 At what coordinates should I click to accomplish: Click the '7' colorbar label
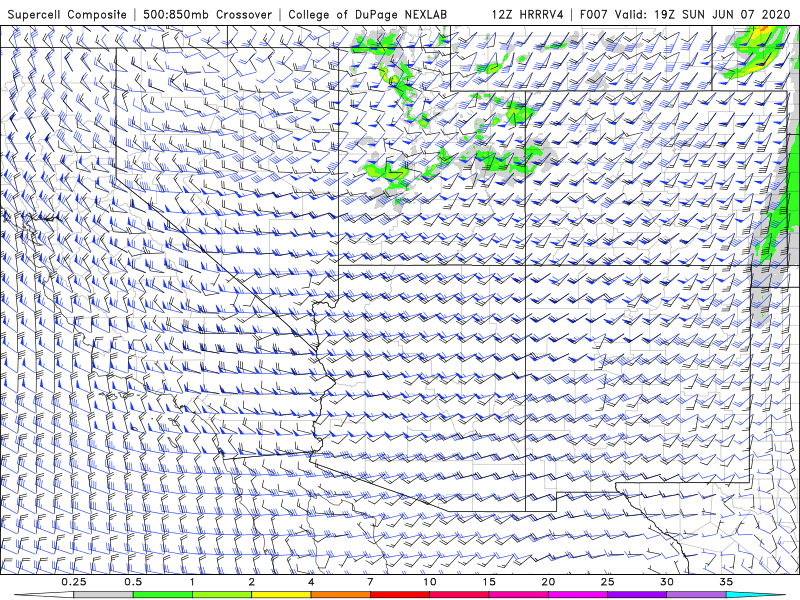(x=370, y=582)
